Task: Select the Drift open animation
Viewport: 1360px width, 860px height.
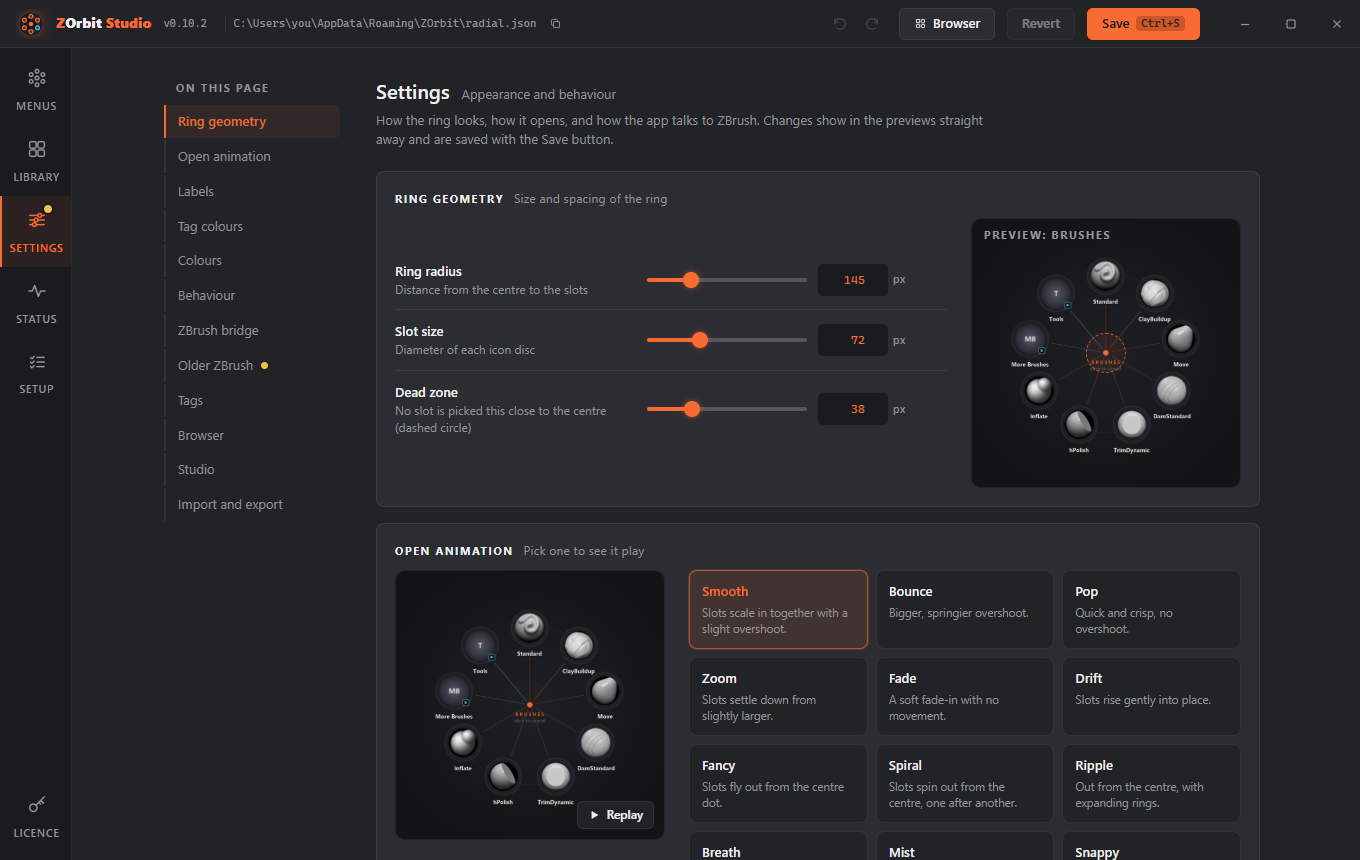Action: 1151,697
